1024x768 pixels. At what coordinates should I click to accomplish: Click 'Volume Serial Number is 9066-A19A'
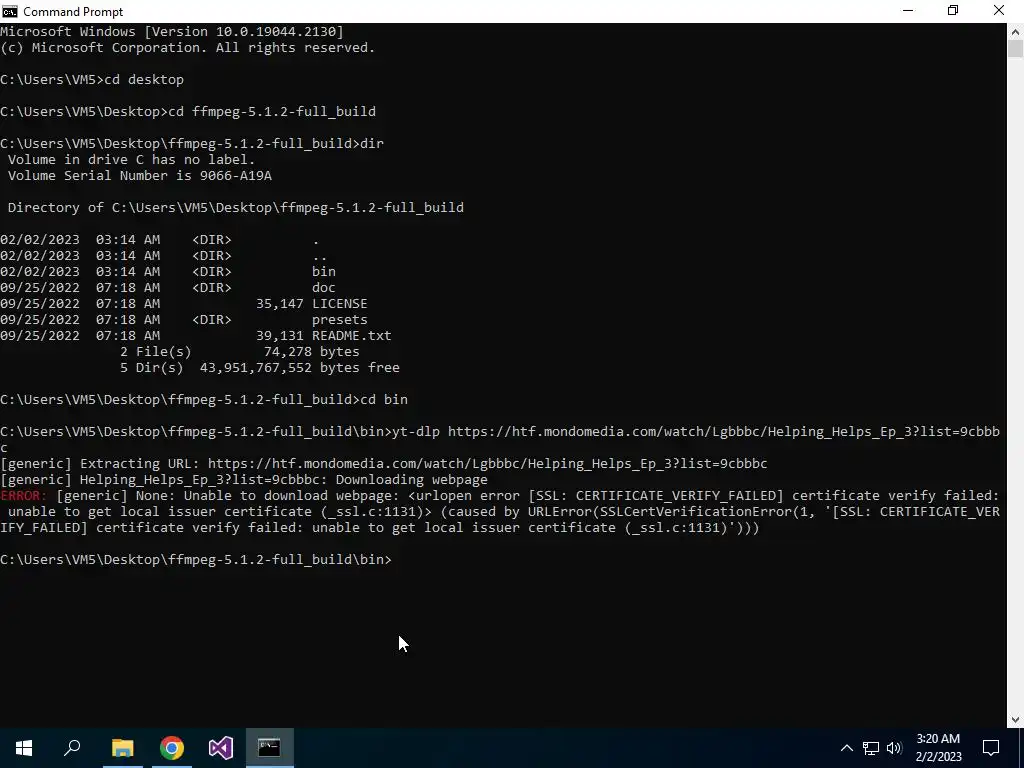140,176
